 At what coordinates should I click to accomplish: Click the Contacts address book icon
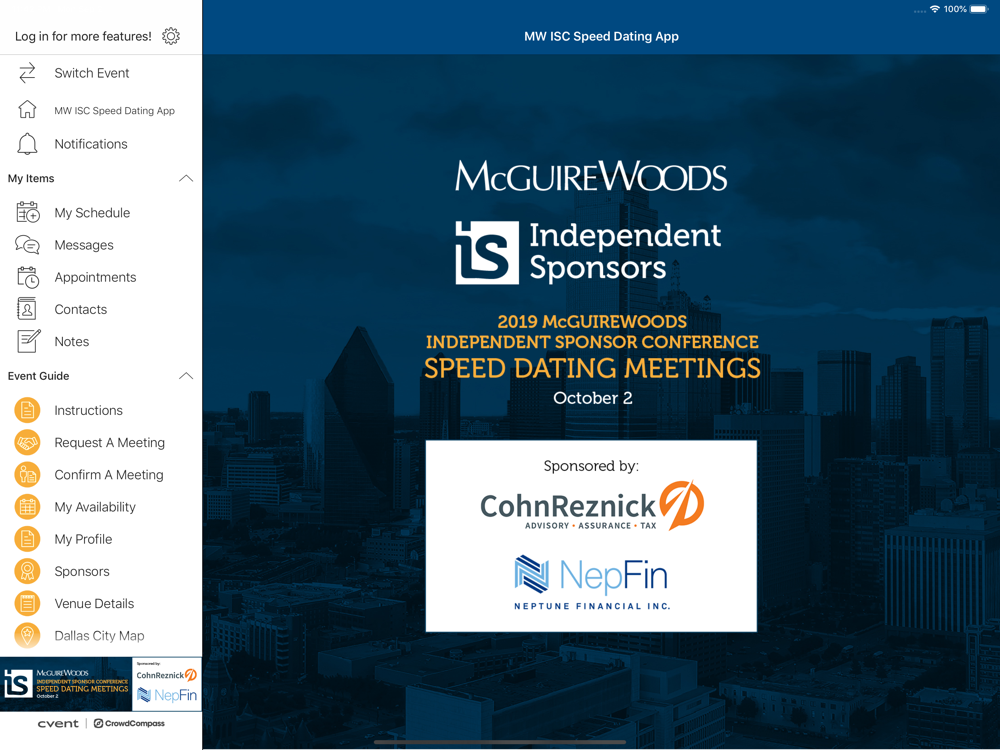coord(27,309)
